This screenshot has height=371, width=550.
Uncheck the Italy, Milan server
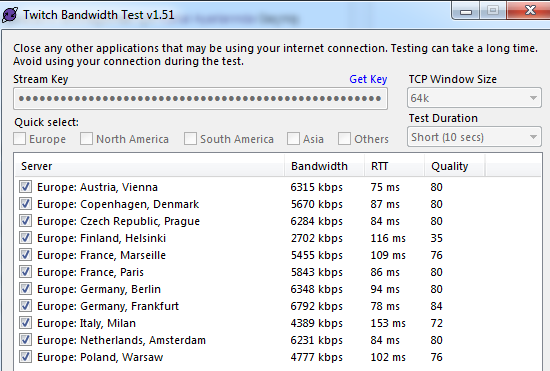pos(26,323)
